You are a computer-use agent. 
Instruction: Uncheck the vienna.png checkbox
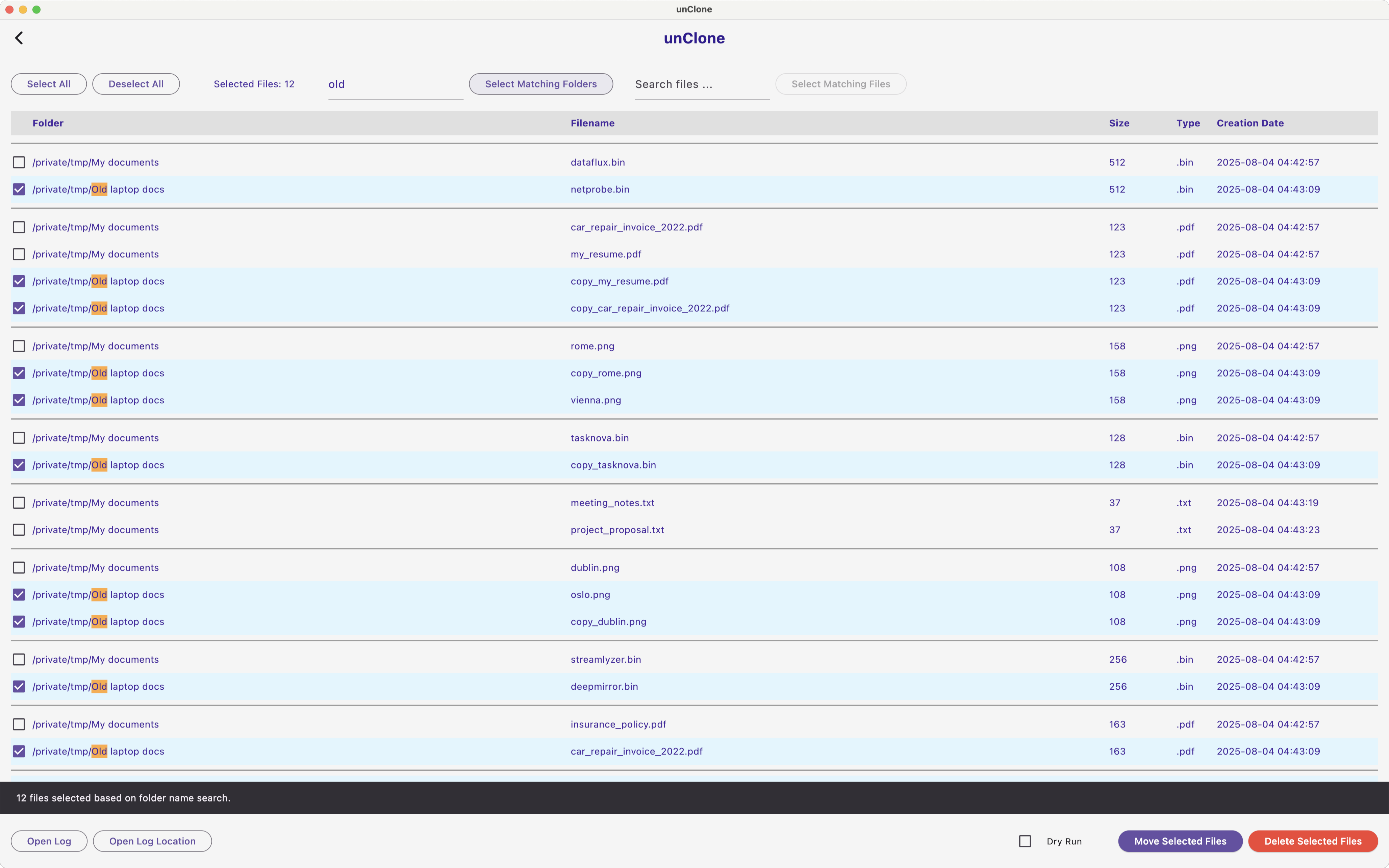[19, 400]
